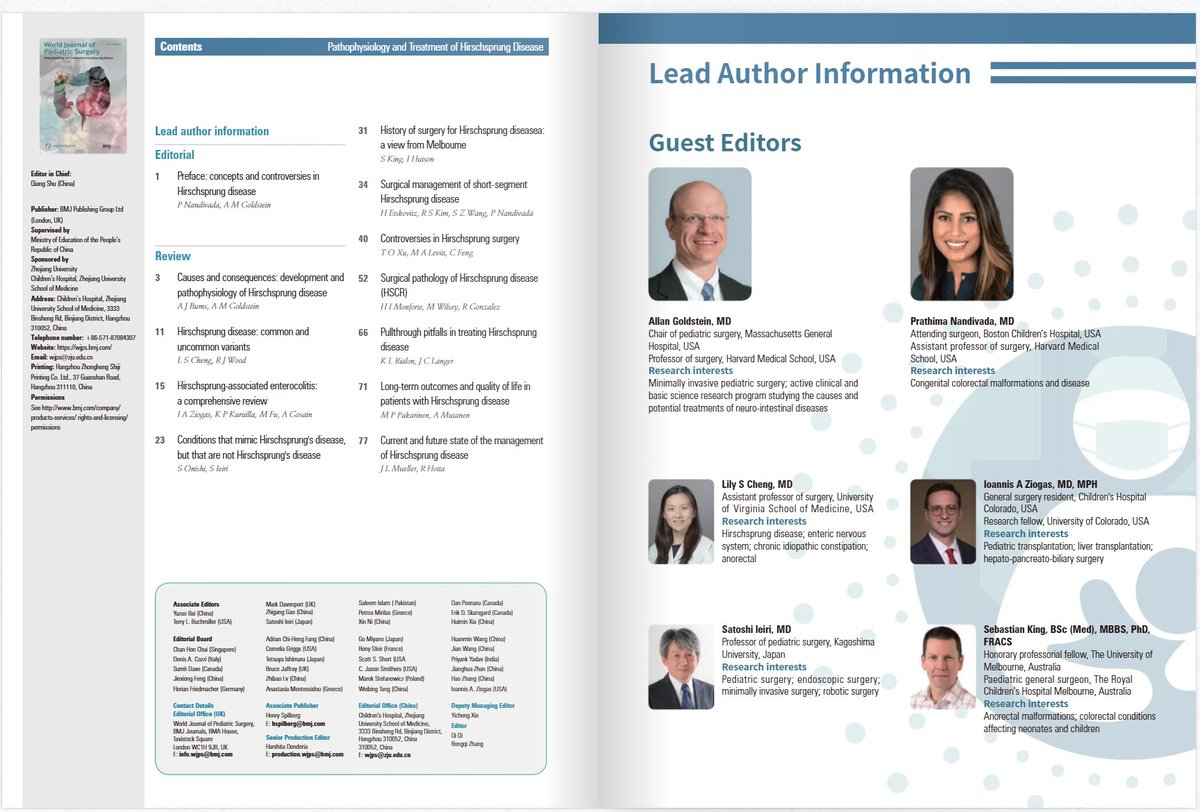This screenshot has height=812, width=1200.
Task: Click authors line 'S King, I Huson'
Action: point(406,160)
